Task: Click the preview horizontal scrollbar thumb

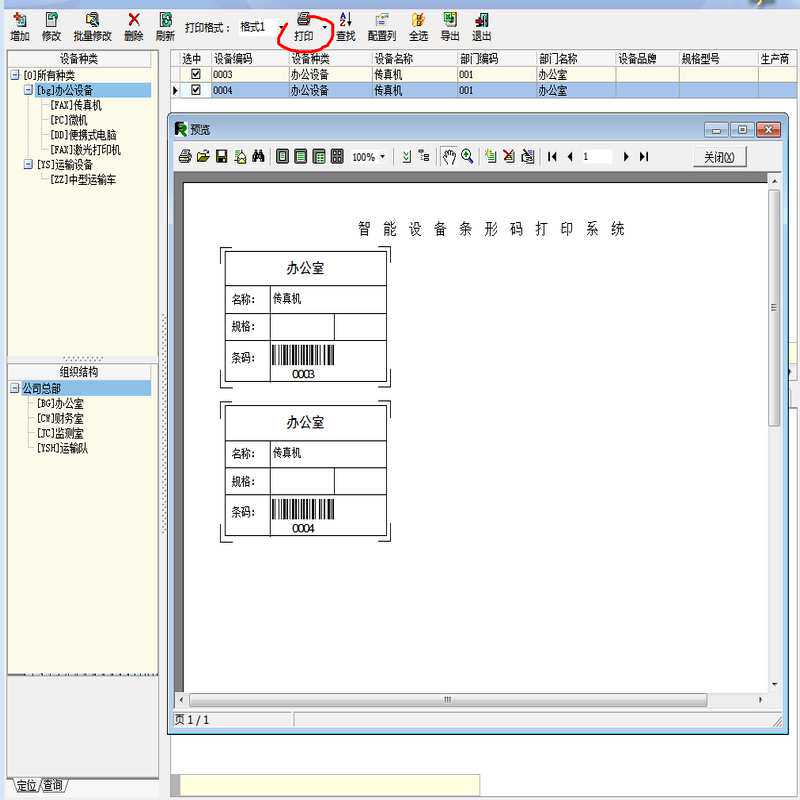Action: (448, 699)
